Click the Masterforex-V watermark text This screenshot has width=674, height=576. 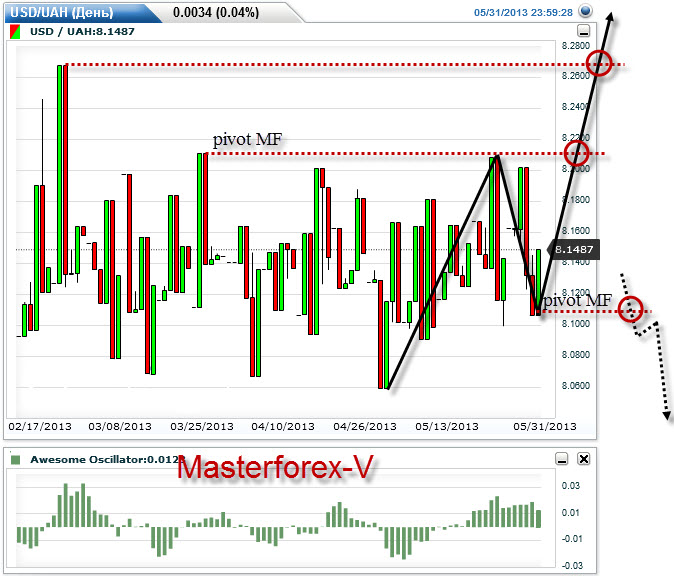click(275, 467)
